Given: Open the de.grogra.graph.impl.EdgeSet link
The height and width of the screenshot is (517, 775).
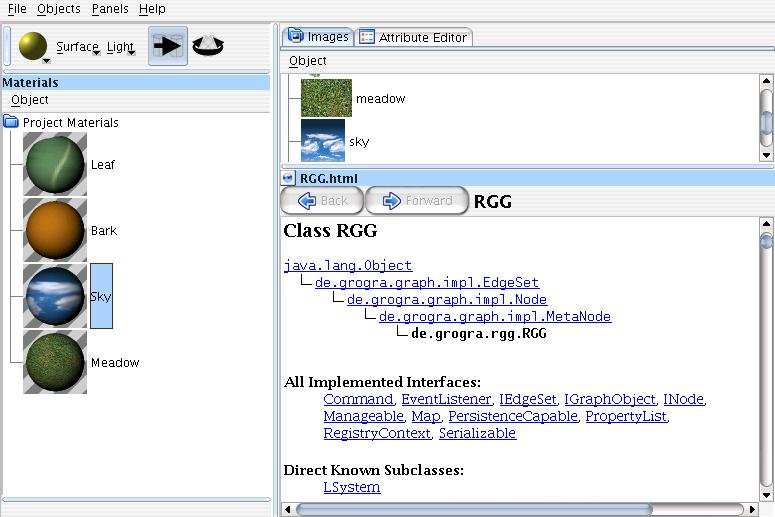Looking at the screenshot, I should [x=427, y=282].
